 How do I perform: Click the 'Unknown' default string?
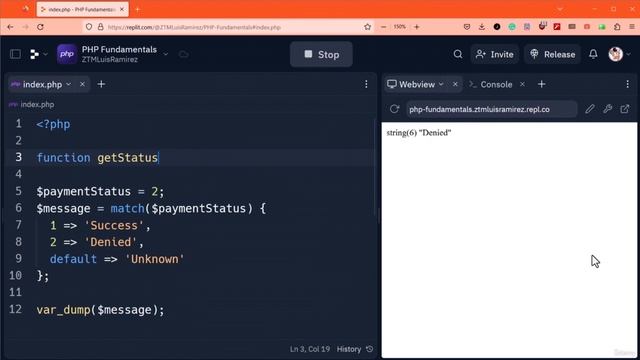click(155, 259)
